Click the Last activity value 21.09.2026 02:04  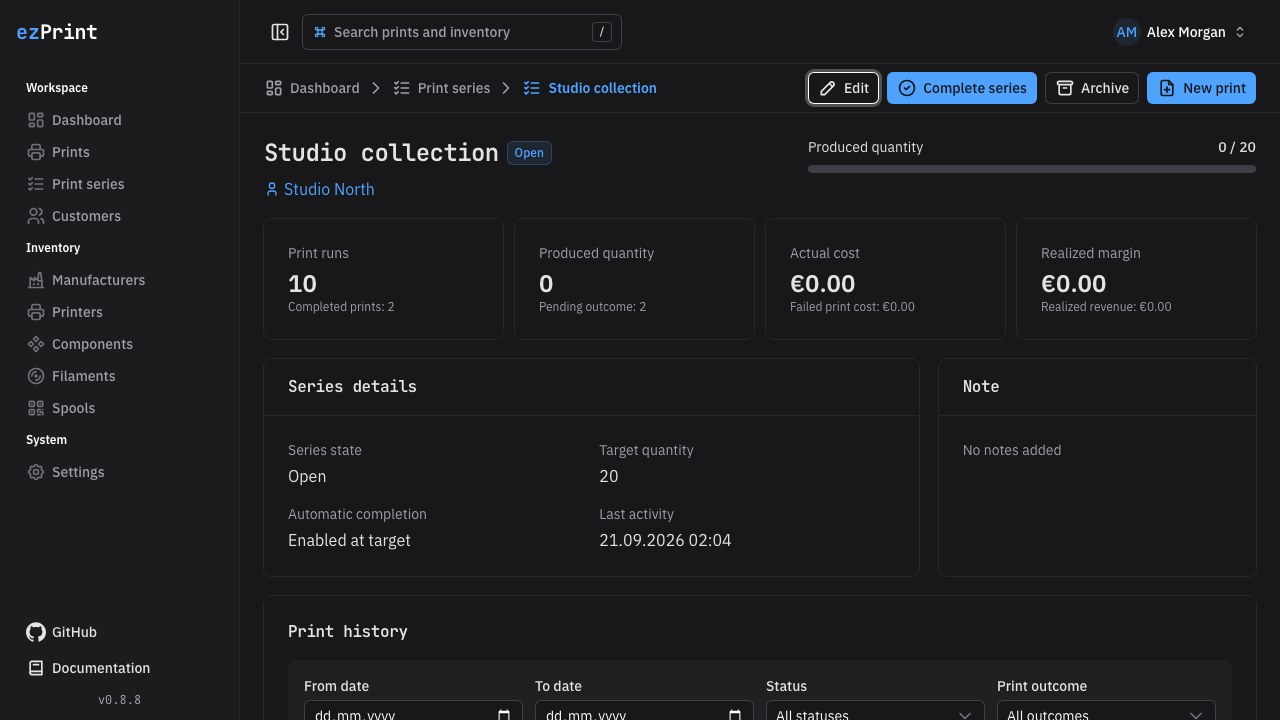point(665,540)
